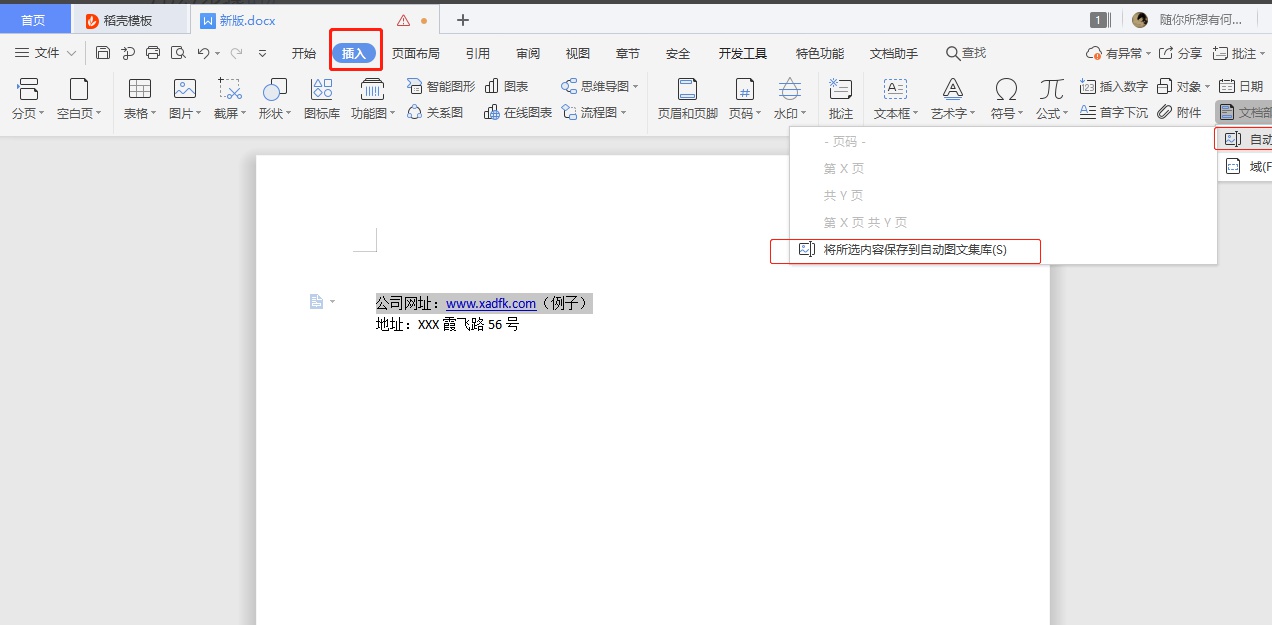Expand the paragraph layout icon arrow beside text
Viewport: 1272px width, 625px height.
333,301
